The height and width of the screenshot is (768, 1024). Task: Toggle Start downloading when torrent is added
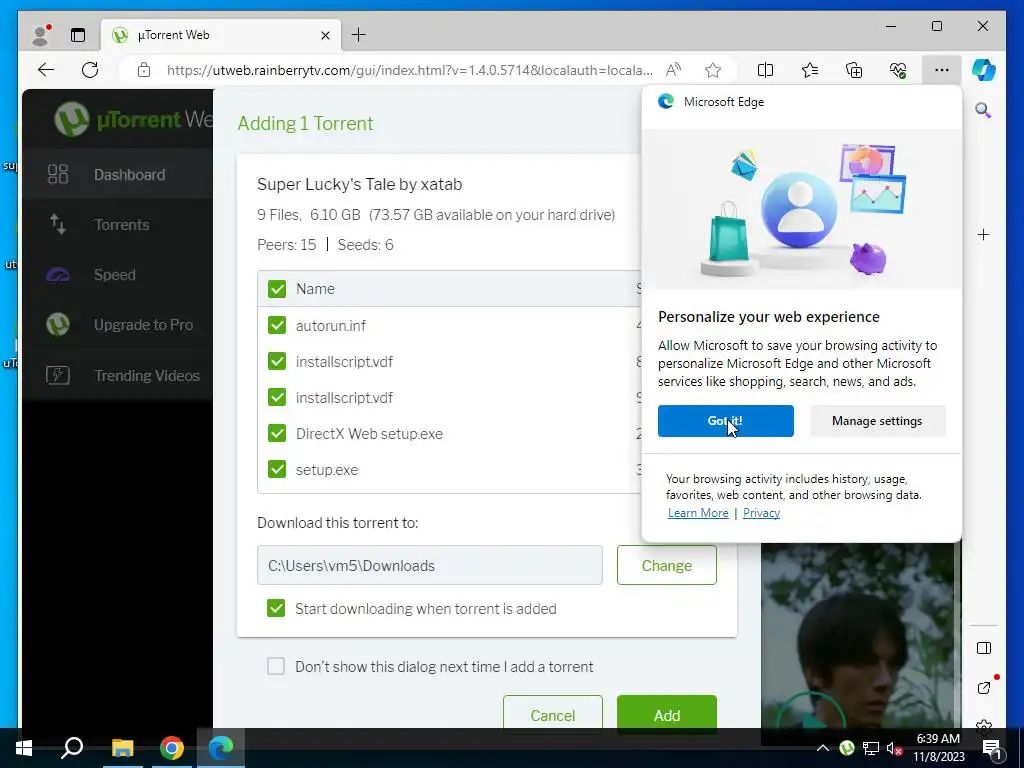pyautogui.click(x=276, y=608)
